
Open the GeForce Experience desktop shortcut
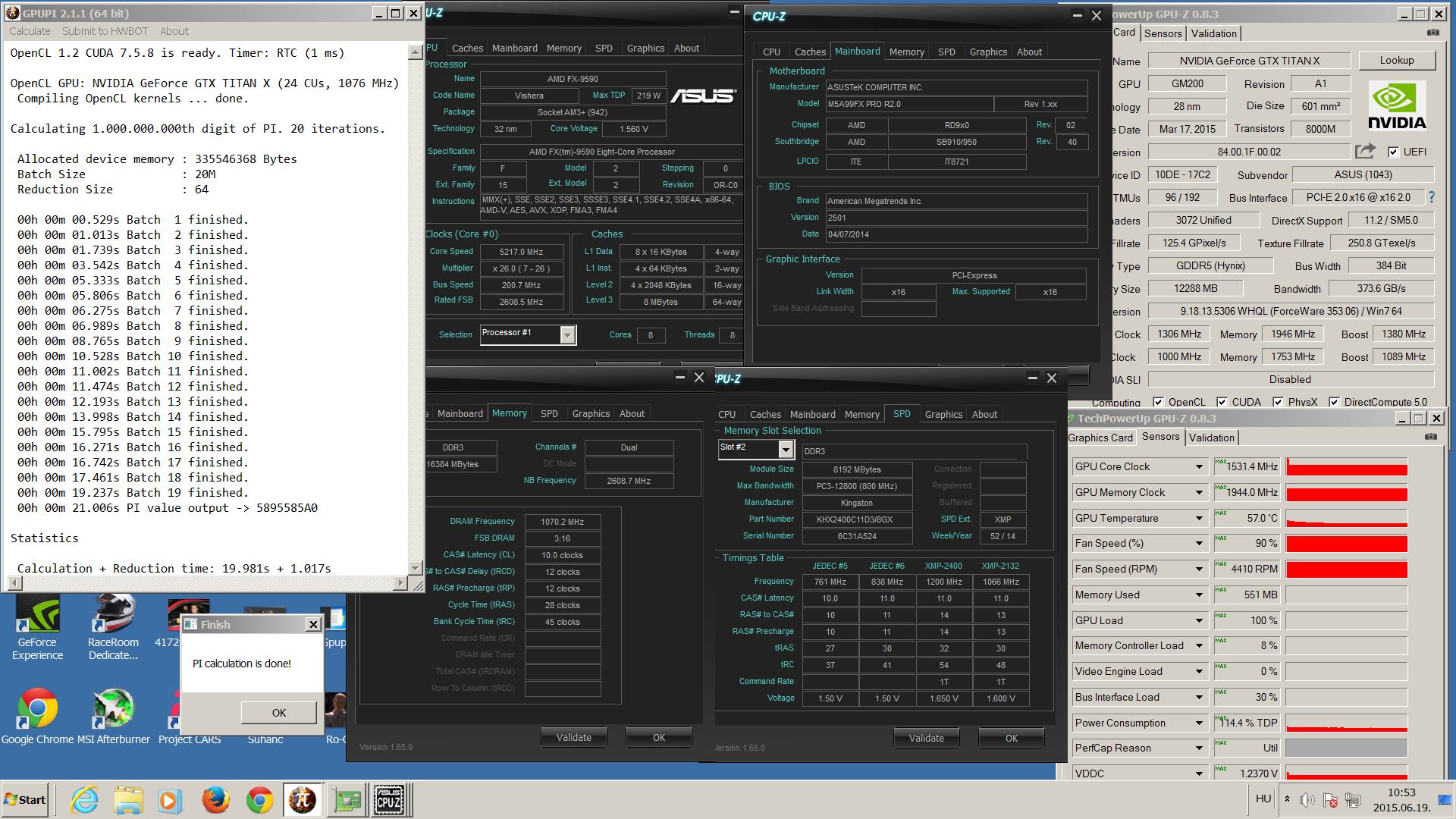point(37,628)
